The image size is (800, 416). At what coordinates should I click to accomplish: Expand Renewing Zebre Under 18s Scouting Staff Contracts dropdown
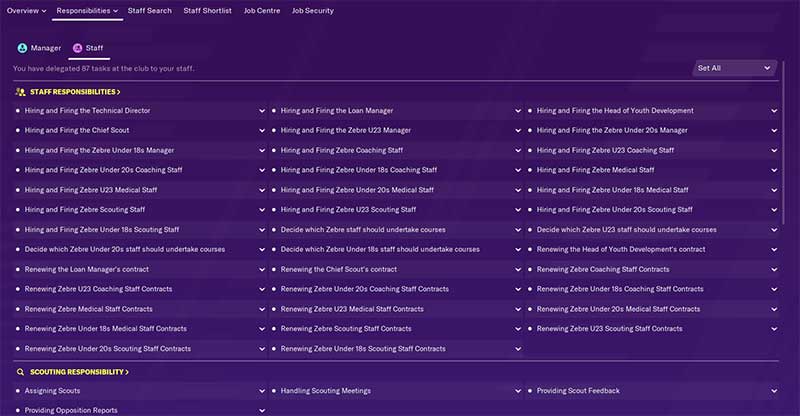(x=518, y=349)
